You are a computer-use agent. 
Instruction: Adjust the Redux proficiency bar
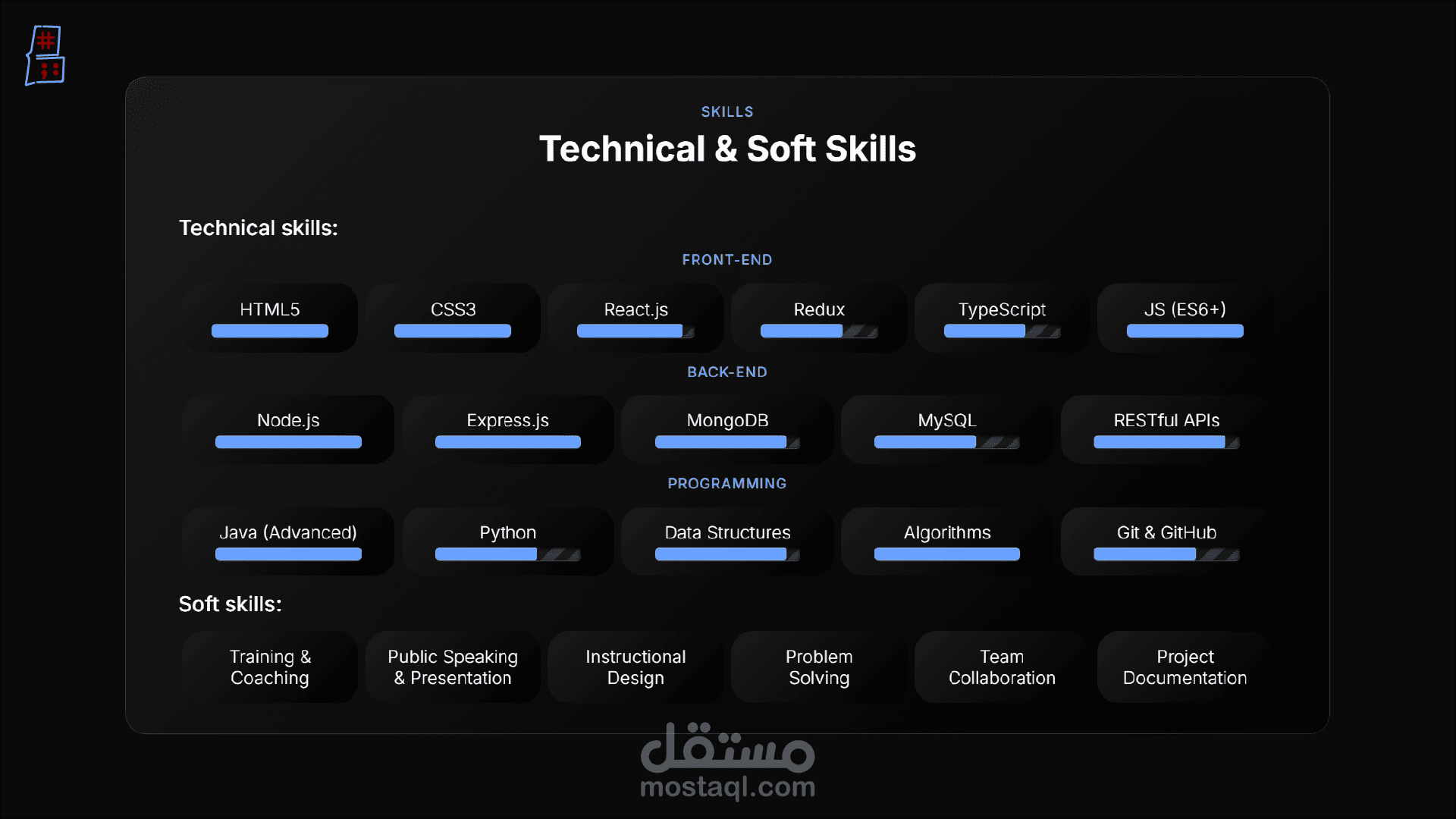(x=819, y=331)
